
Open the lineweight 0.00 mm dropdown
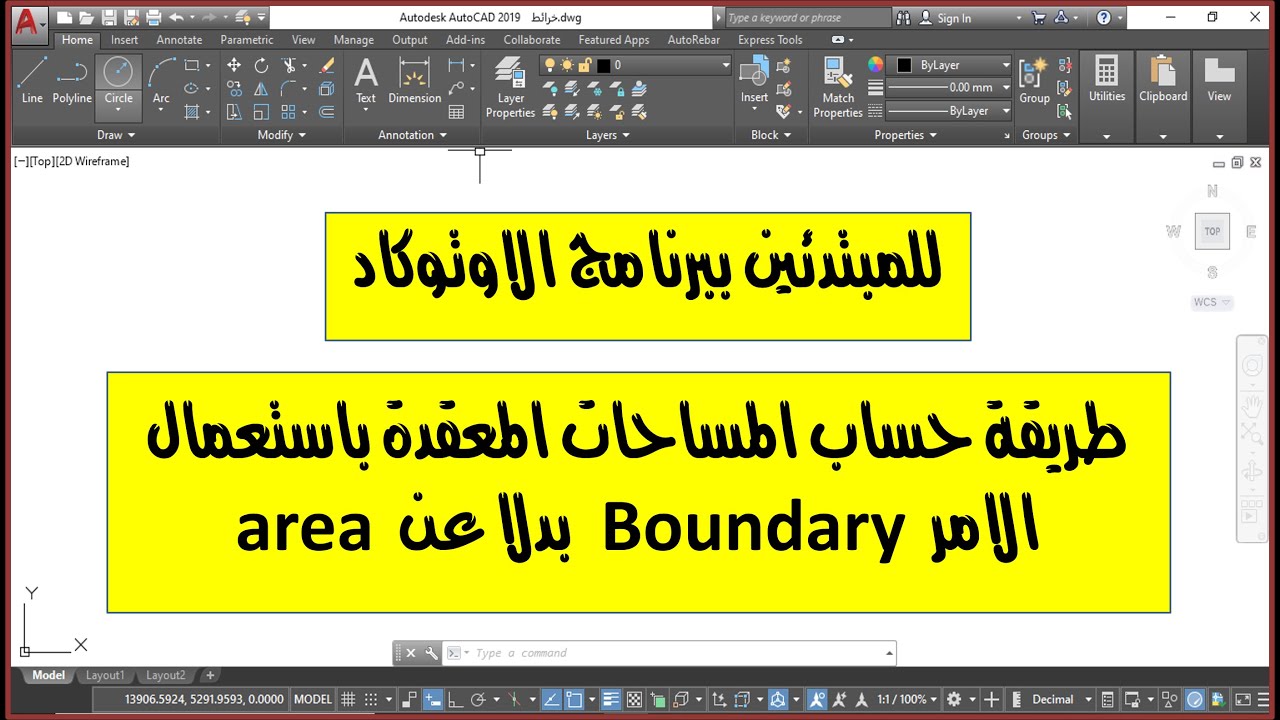point(950,88)
